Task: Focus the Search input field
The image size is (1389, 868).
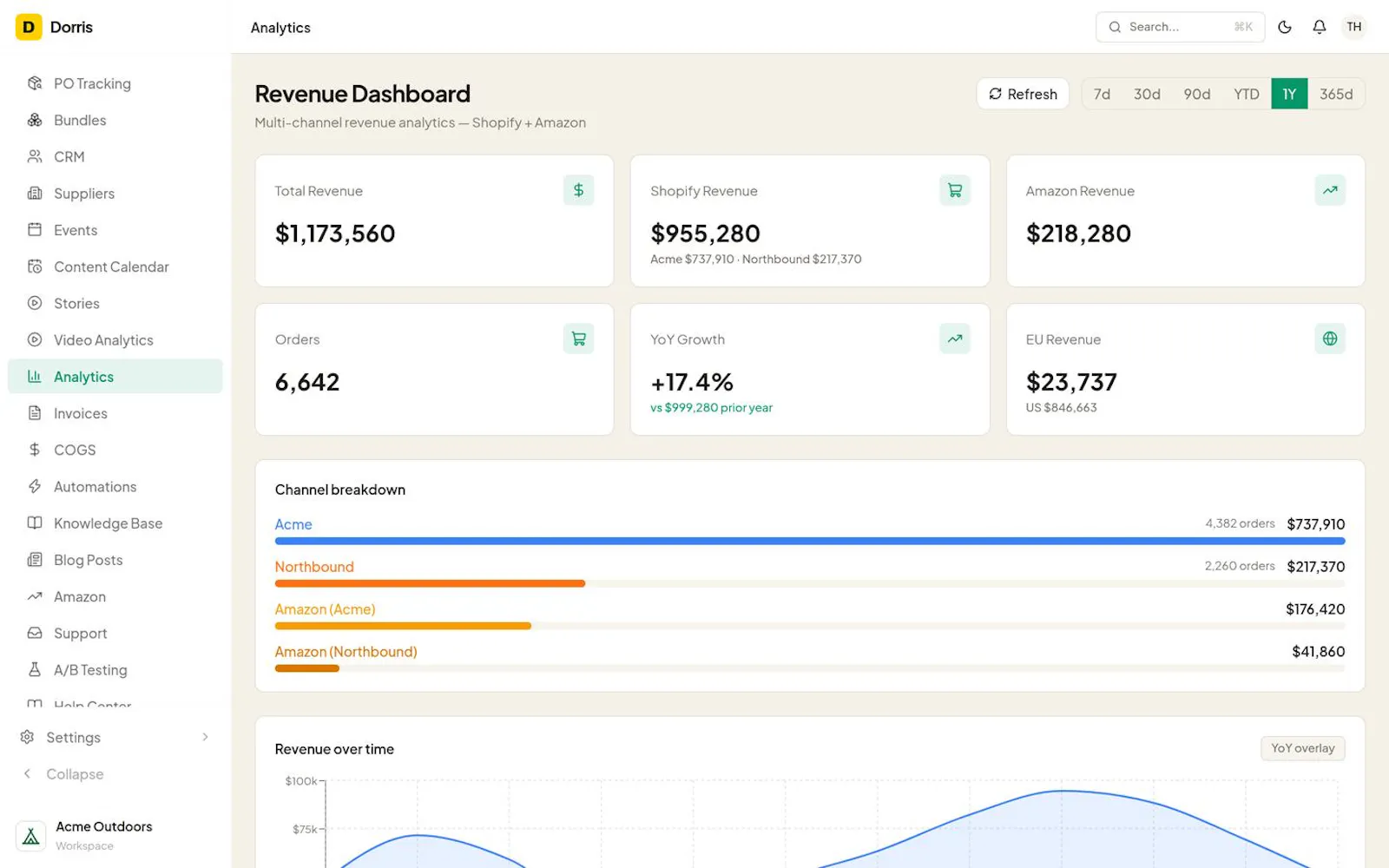Action: 1180,27
